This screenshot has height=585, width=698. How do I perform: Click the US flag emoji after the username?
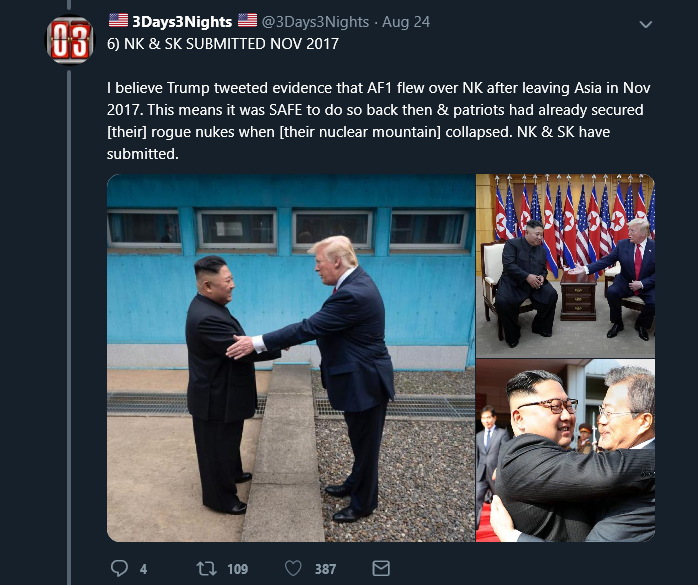(x=247, y=20)
